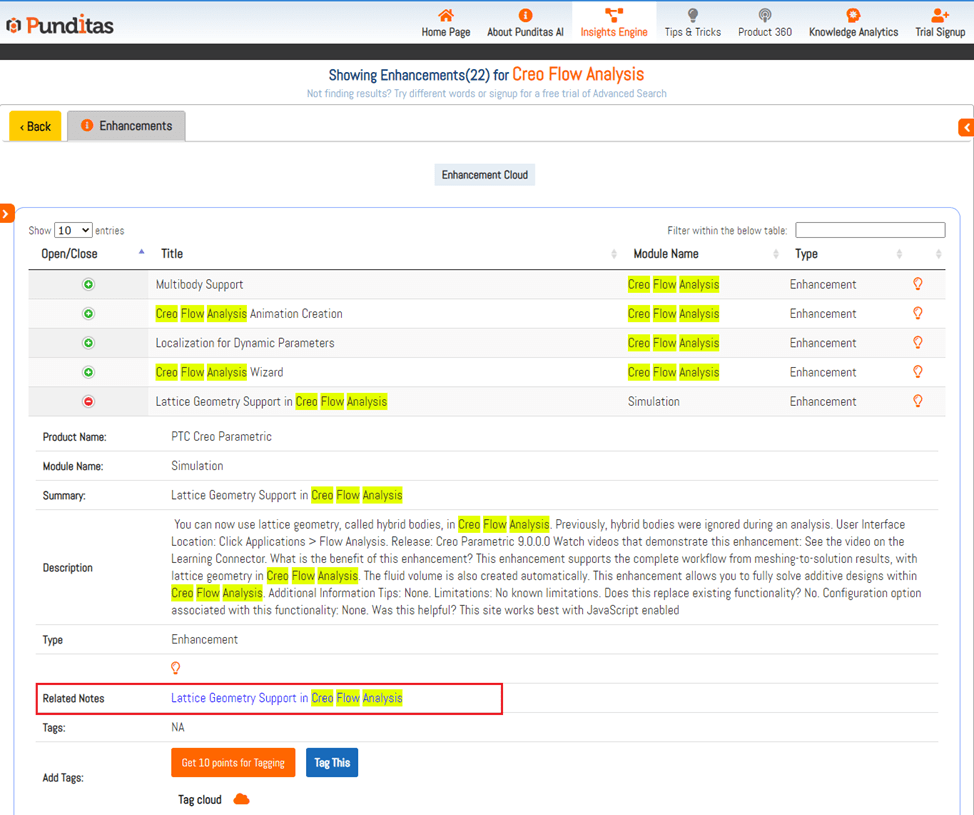Expand the left orange side panel arrow
This screenshot has height=815, width=974.
click(x=7, y=213)
